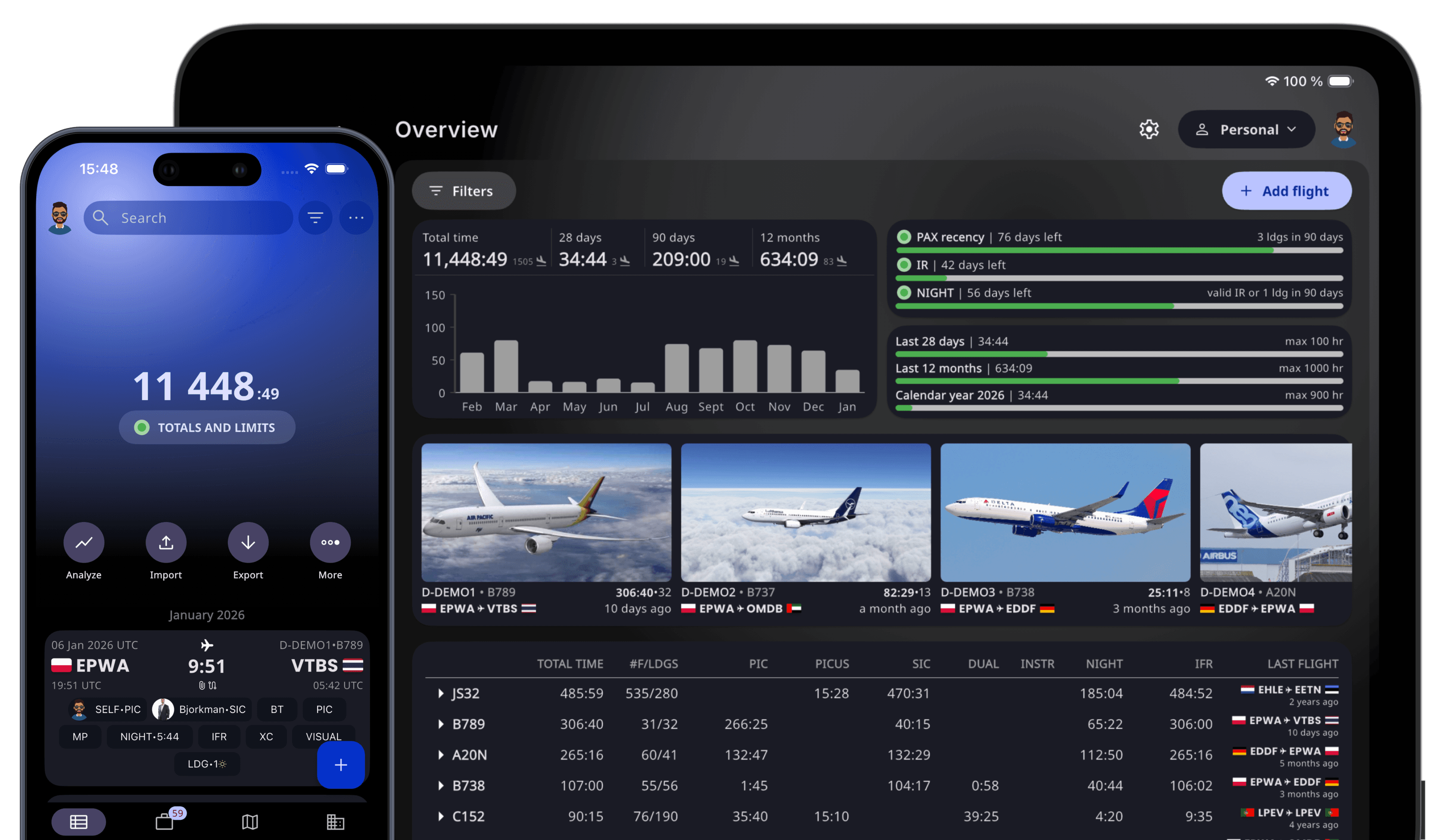Tap the Analyze icon on phone

tap(84, 542)
